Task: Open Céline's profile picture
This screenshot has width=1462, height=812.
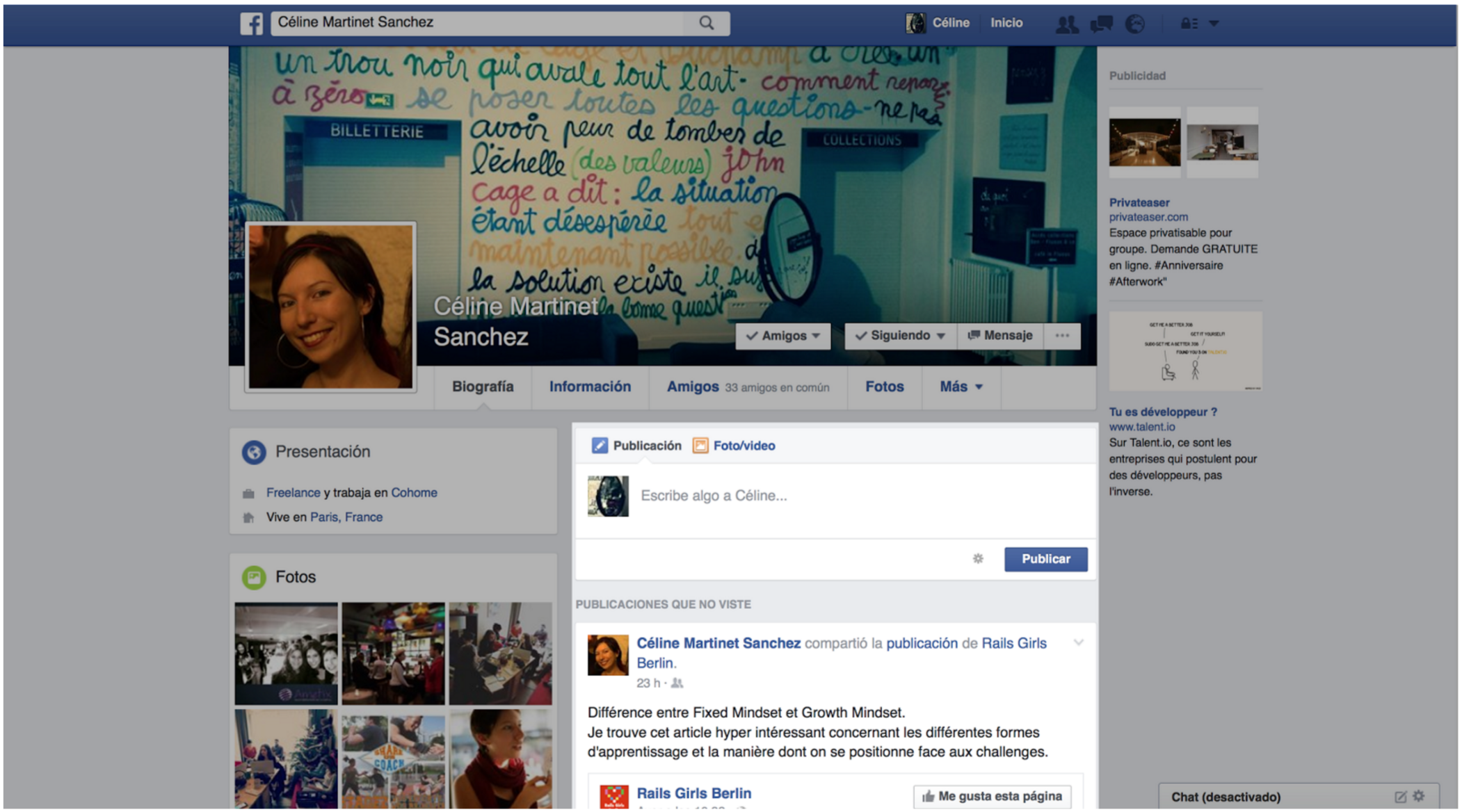Action: coord(330,307)
